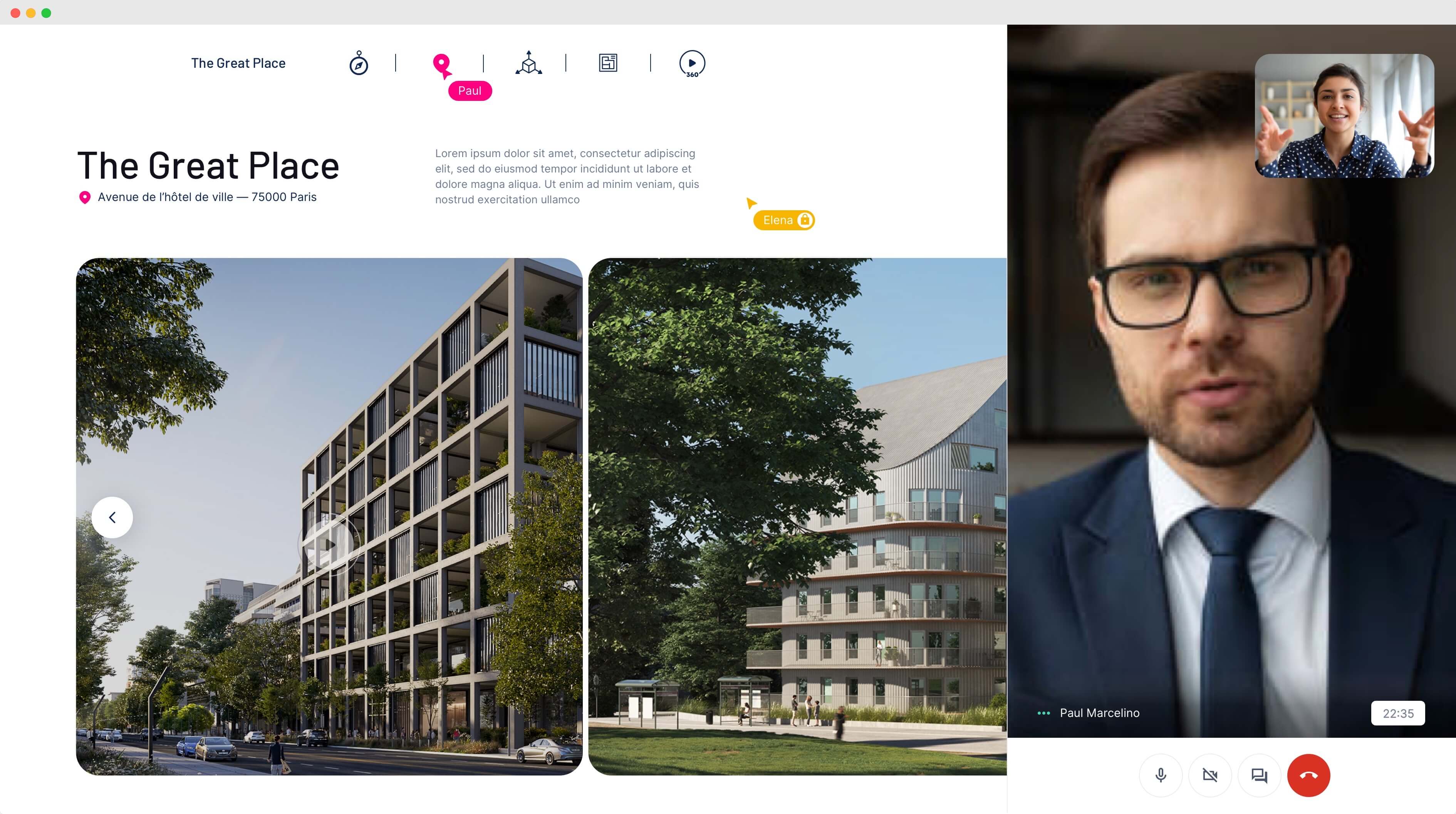
Task: Click the pink Paul cursor label
Action: pyautogui.click(x=470, y=90)
